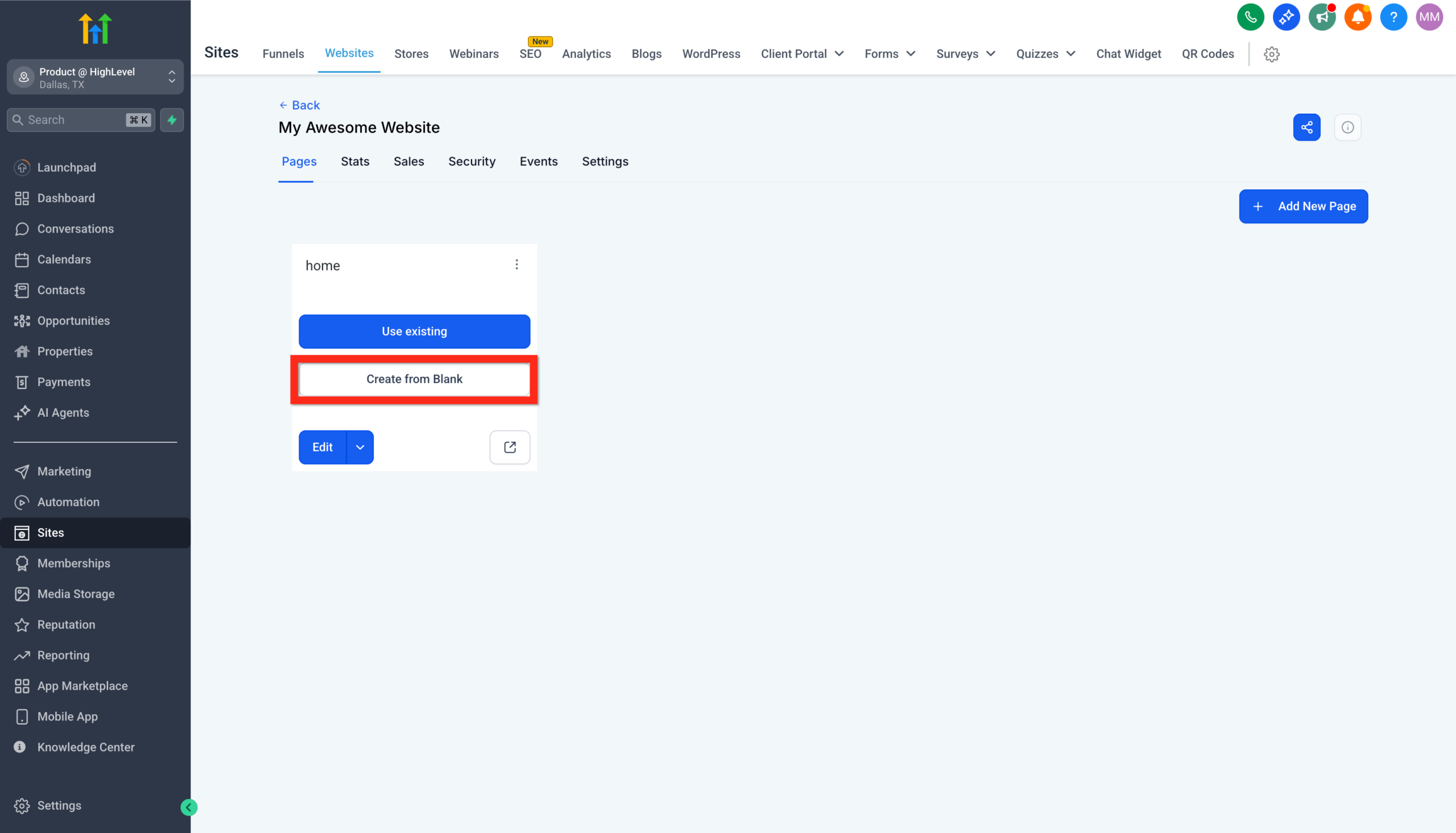Open the Funnels tab
Screen dimensions: 1456x833
point(283,53)
